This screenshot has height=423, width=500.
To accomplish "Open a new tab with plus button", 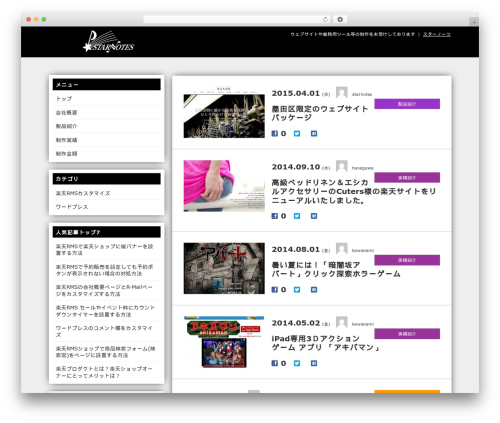I will [474, 22].
